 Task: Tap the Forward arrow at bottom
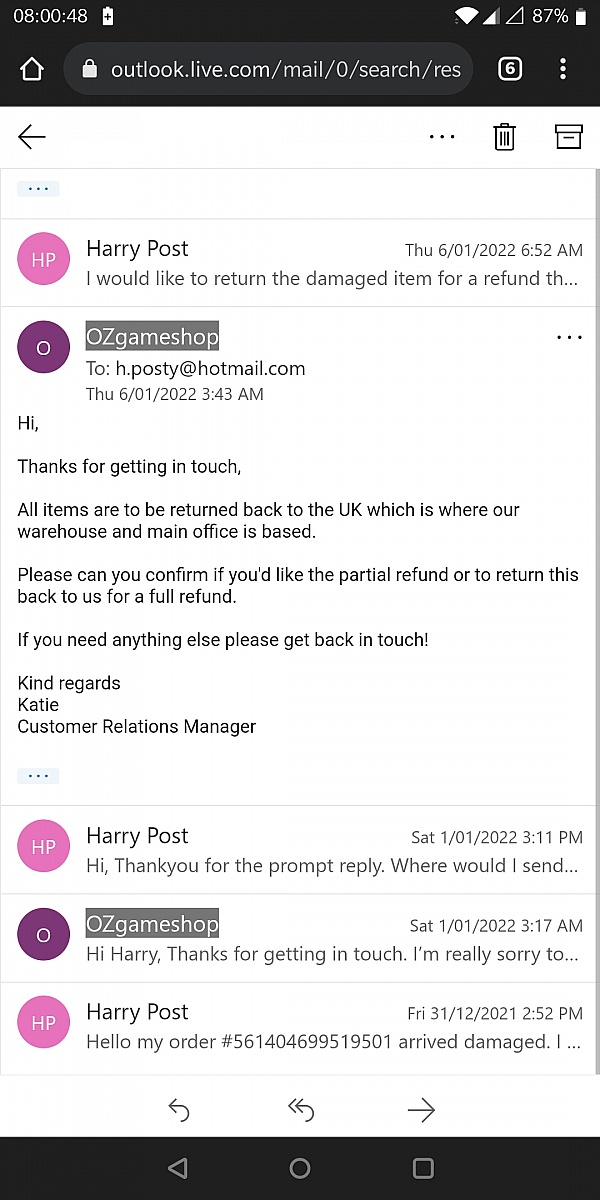coord(421,1109)
